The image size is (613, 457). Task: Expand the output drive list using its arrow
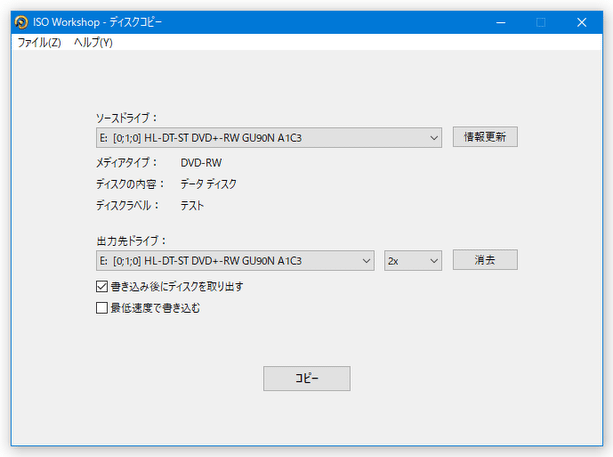point(365,260)
